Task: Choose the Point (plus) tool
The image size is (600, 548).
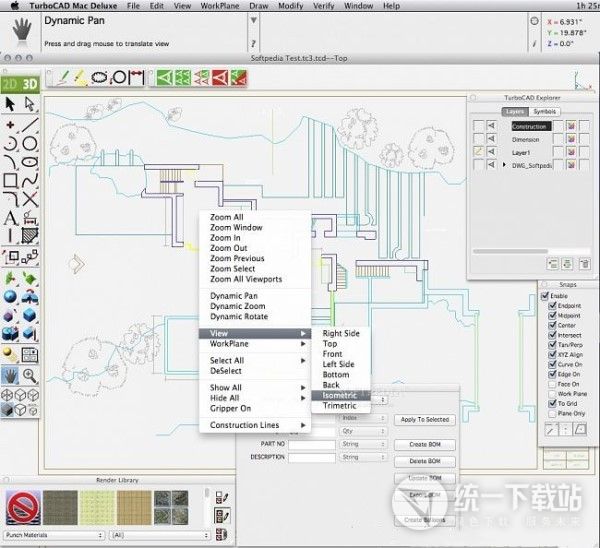Action: point(10,125)
